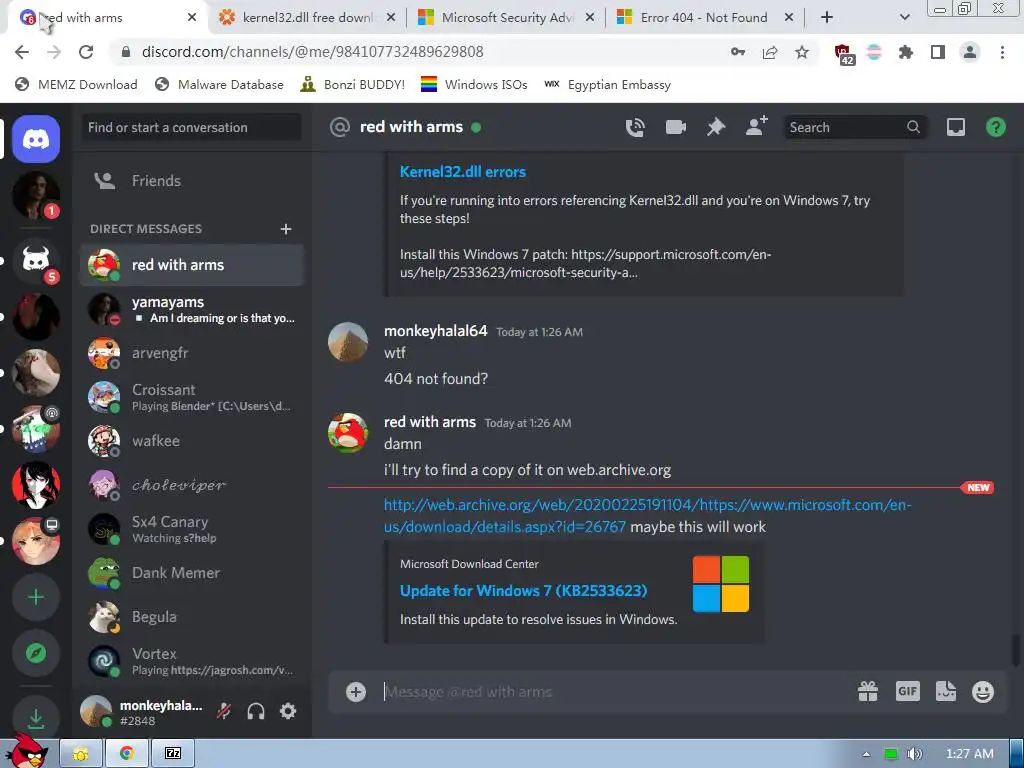The height and width of the screenshot is (768, 1024).
Task: Open the emoji picker
Action: [983, 691]
